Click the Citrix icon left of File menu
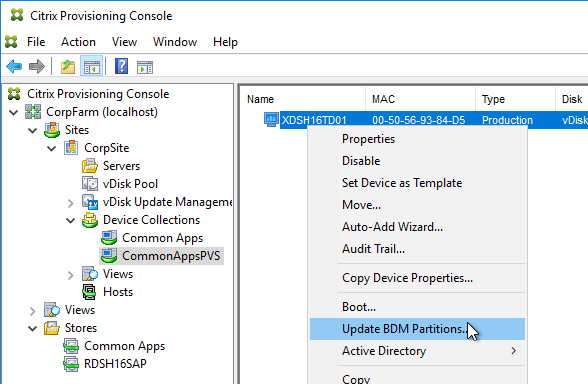Screen dimensions: 588x384 coord(11,42)
